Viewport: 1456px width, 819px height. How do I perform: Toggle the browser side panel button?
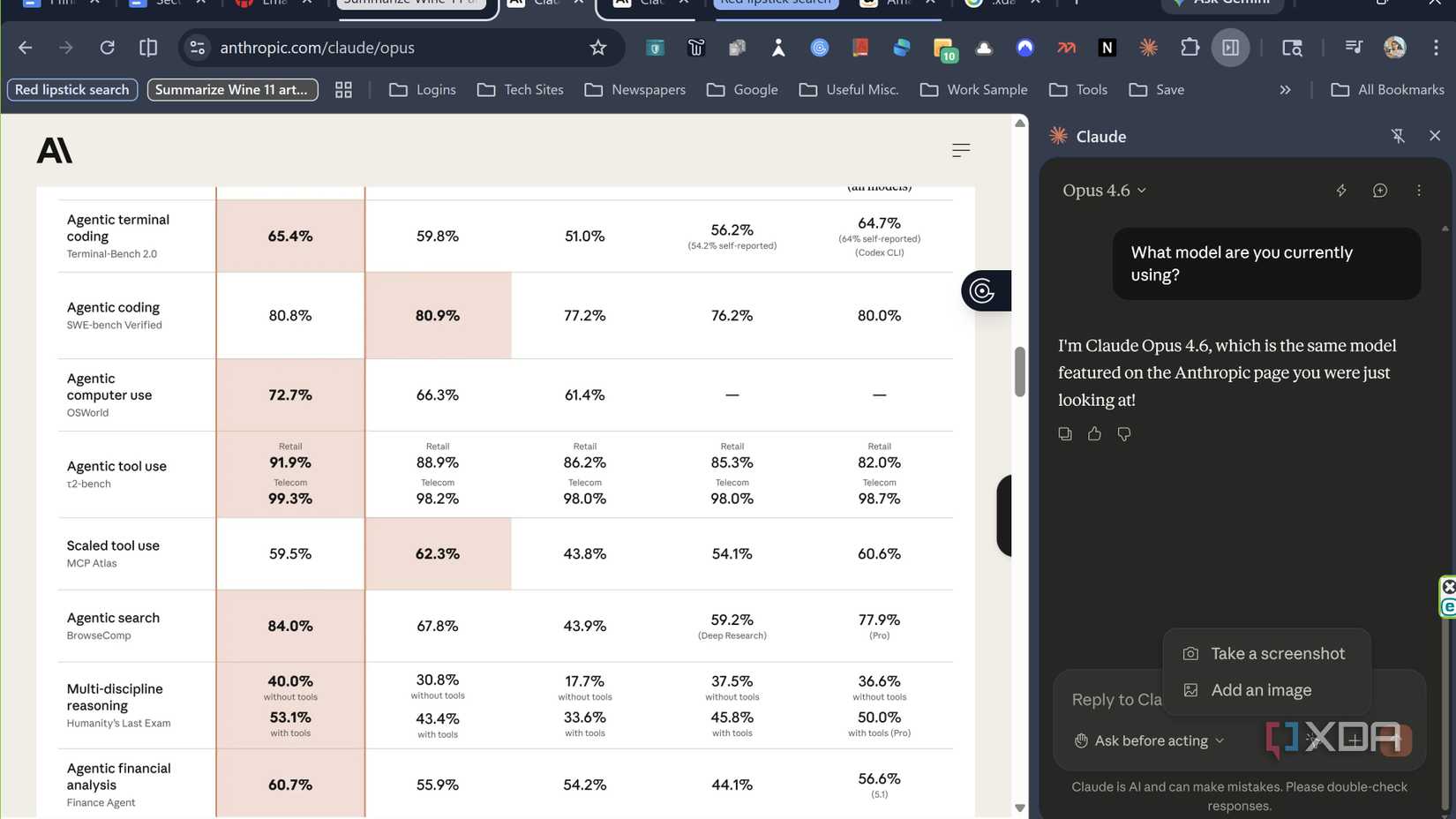pos(1230,48)
